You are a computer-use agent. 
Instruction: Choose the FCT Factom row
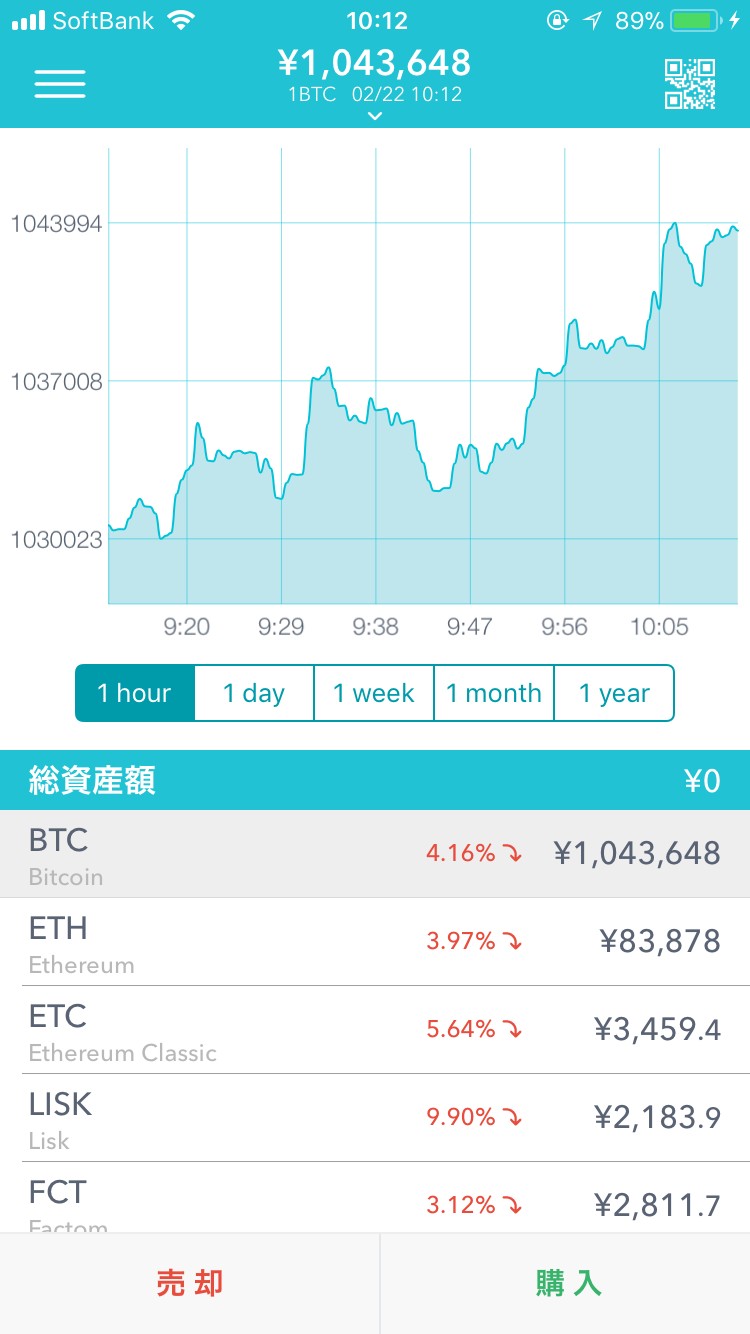point(375,1200)
